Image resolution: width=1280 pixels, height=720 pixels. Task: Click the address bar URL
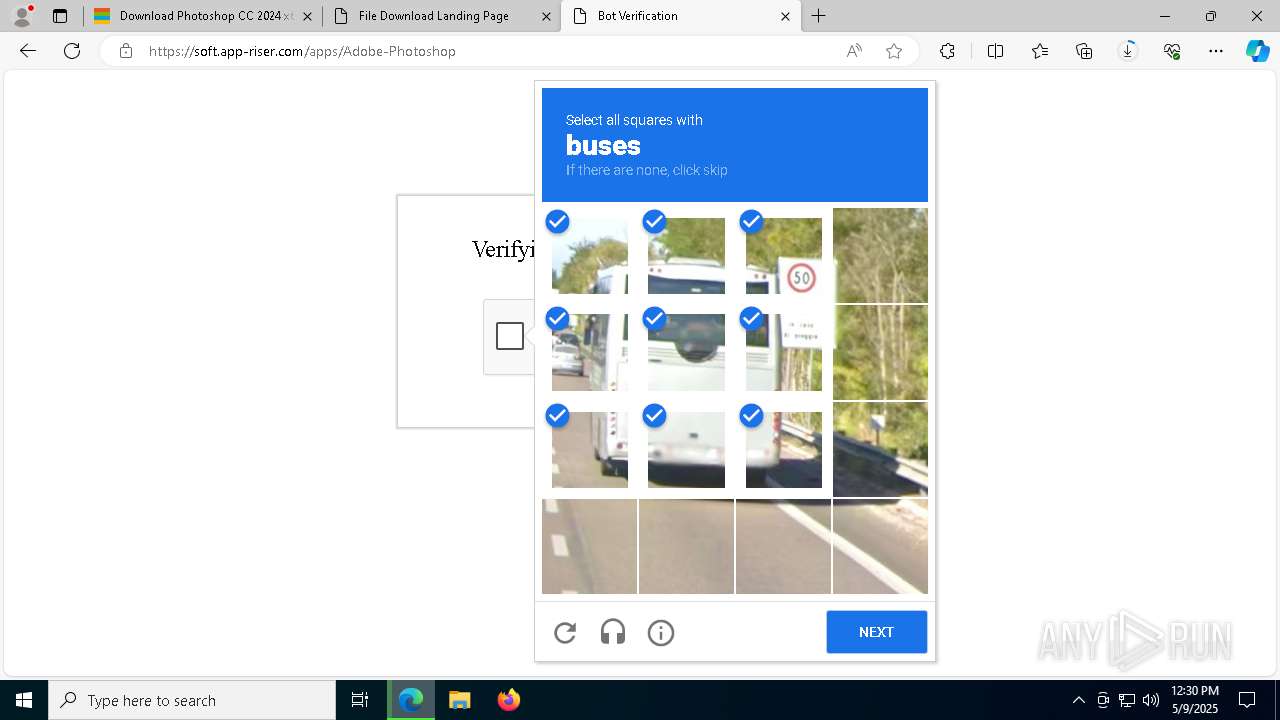click(302, 51)
